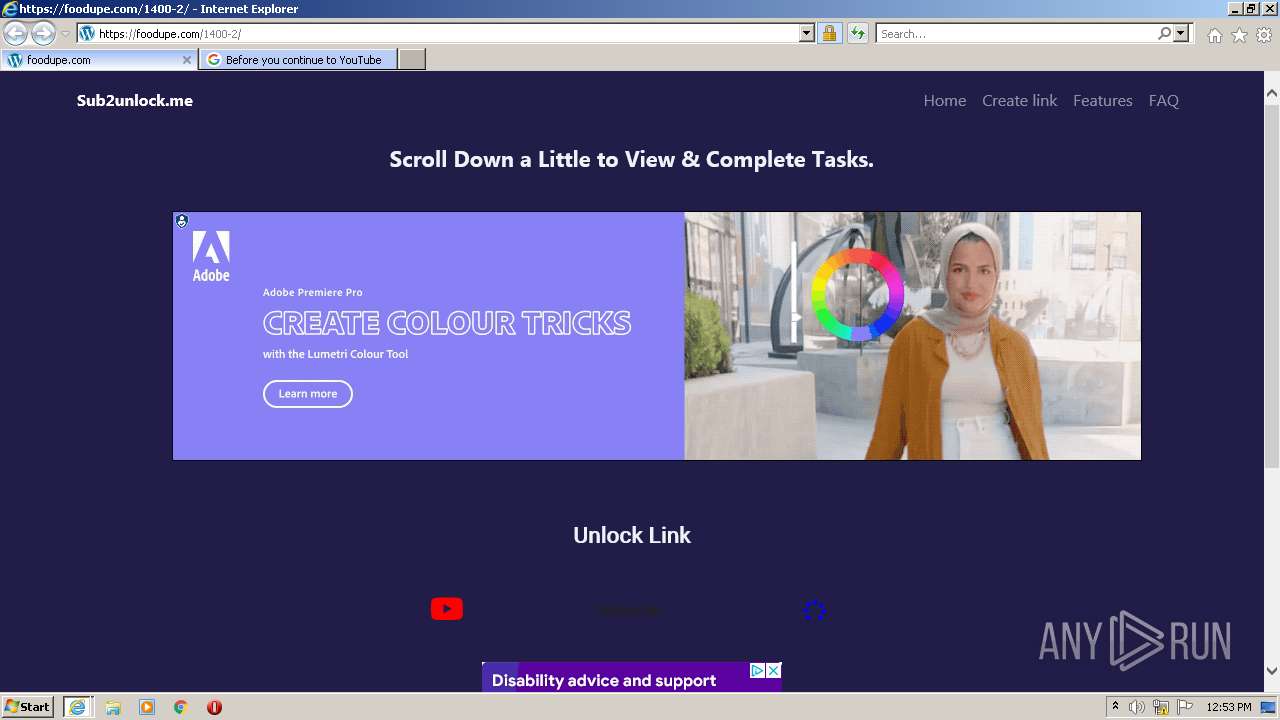Viewport: 1280px width, 720px height.
Task: Click the Home icon in toolbar
Action: click(1214, 35)
